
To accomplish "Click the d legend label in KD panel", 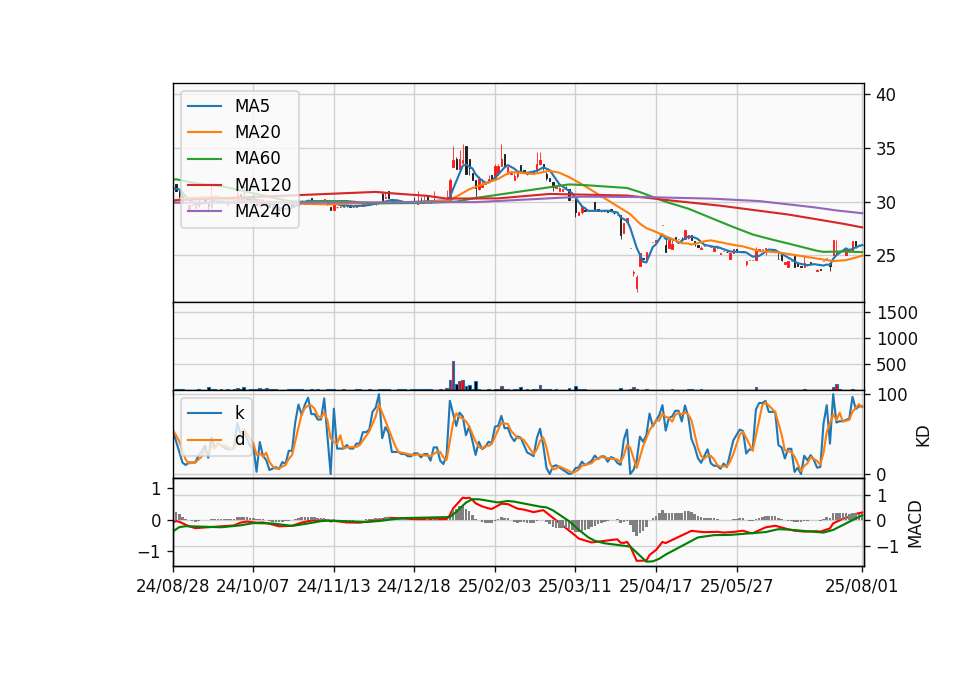I will coord(239,438).
